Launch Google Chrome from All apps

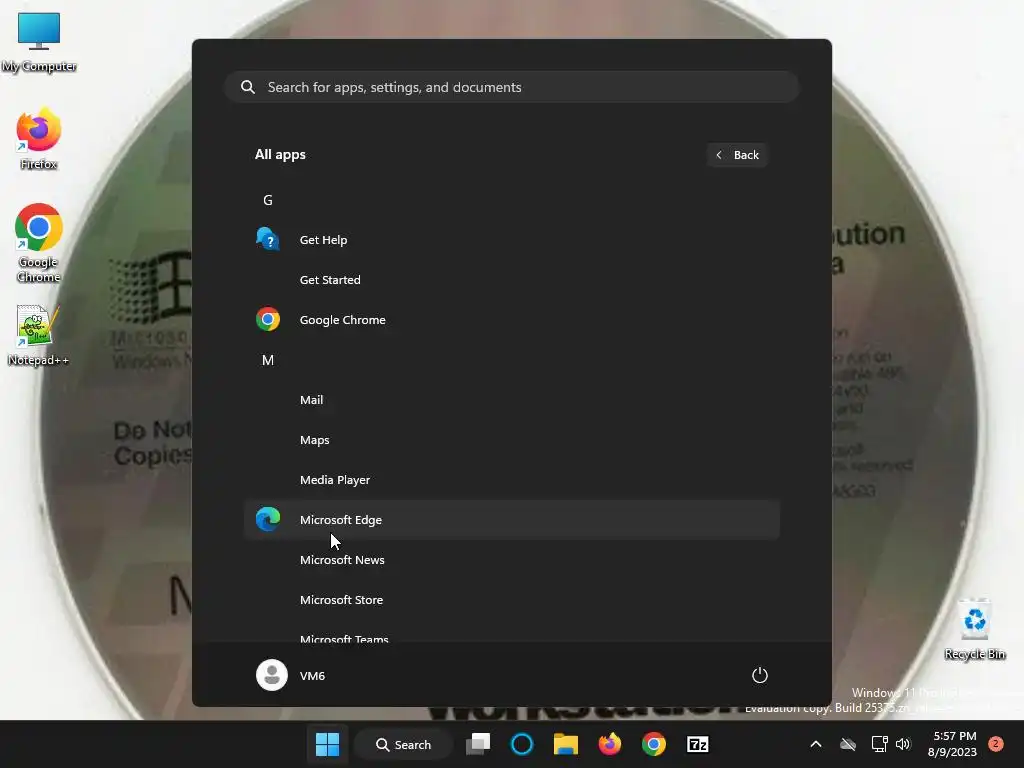(x=511, y=320)
